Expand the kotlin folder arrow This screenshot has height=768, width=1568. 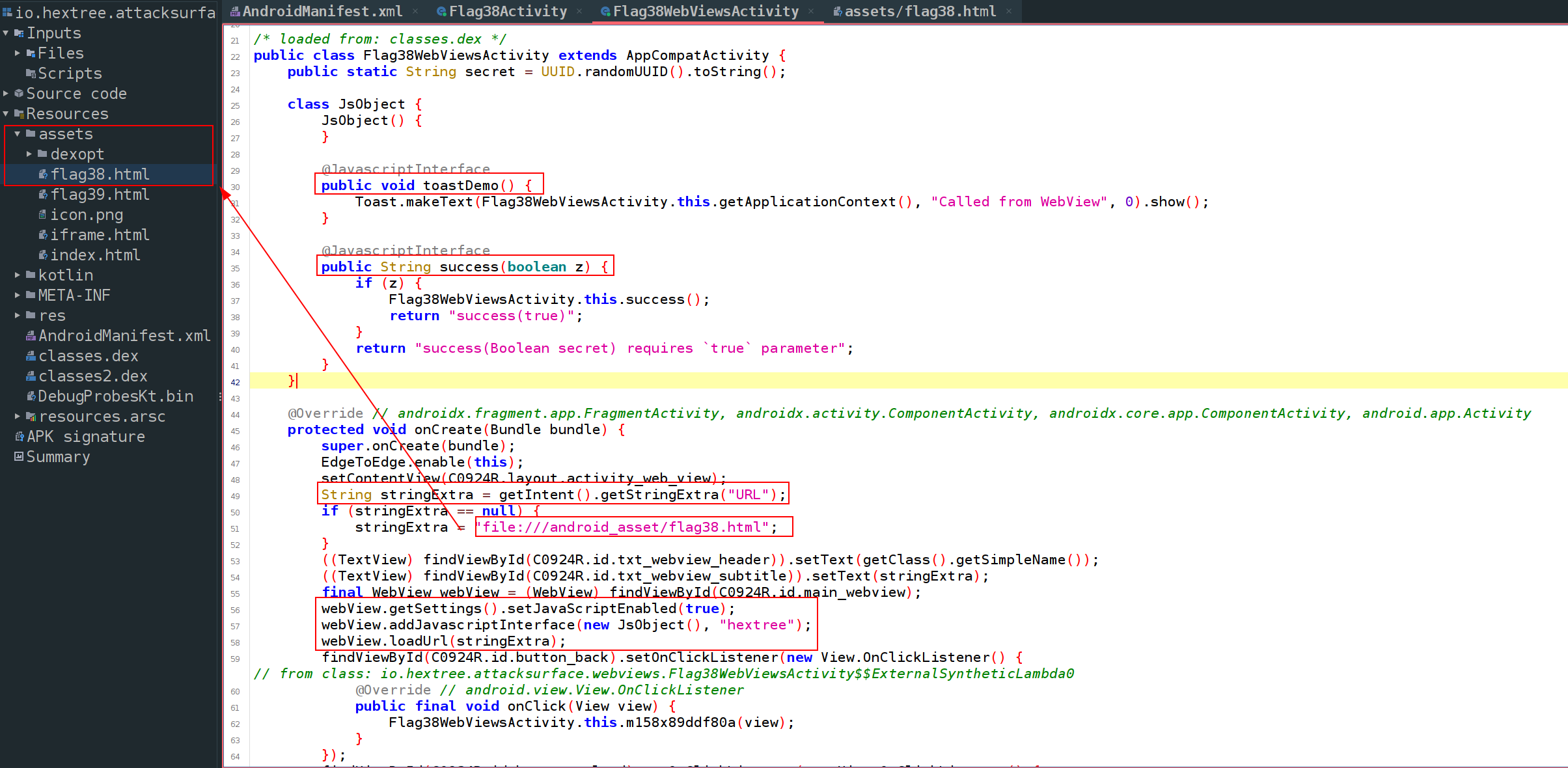pyautogui.click(x=18, y=275)
